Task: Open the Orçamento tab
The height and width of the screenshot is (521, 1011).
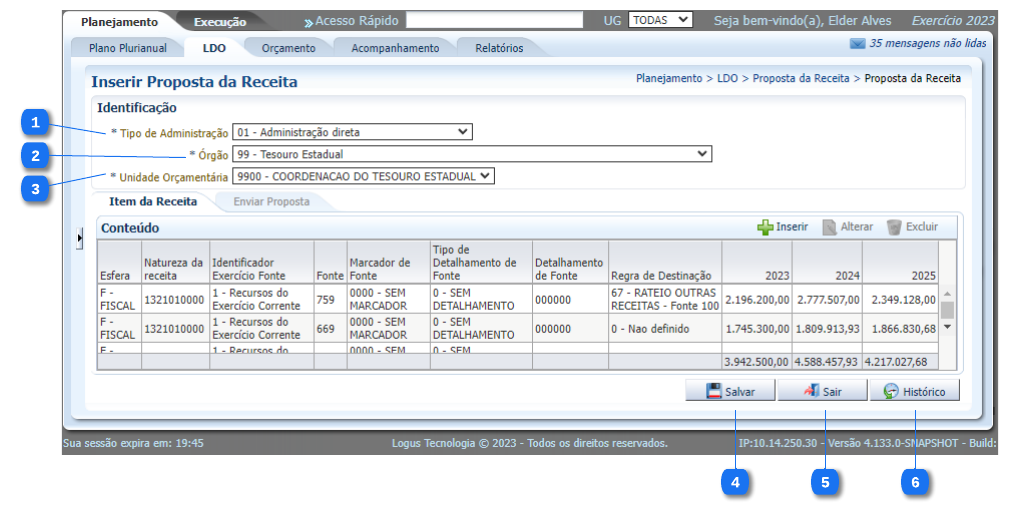Action: click(x=288, y=48)
